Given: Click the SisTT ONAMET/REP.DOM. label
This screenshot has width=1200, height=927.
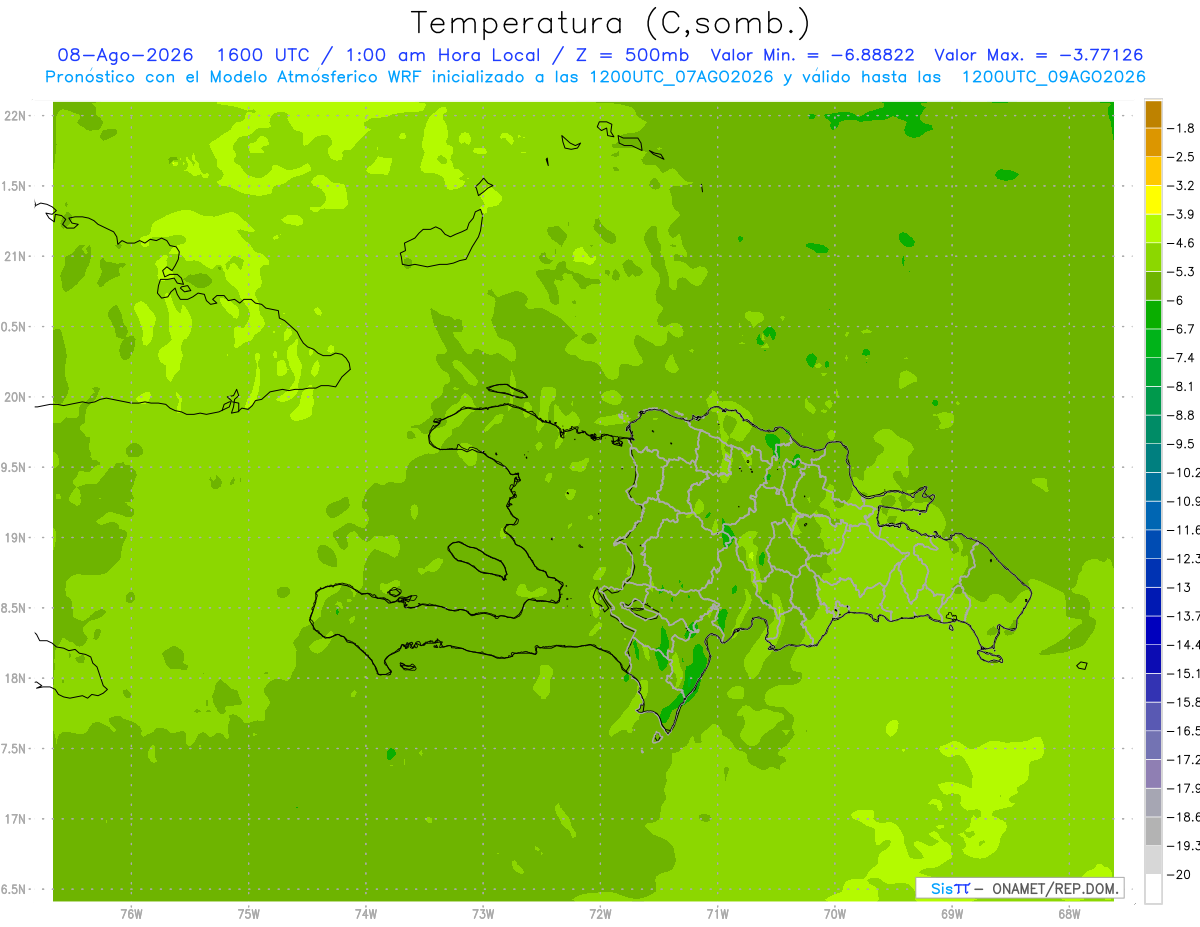Looking at the screenshot, I should pyautogui.click(x=1020, y=888).
